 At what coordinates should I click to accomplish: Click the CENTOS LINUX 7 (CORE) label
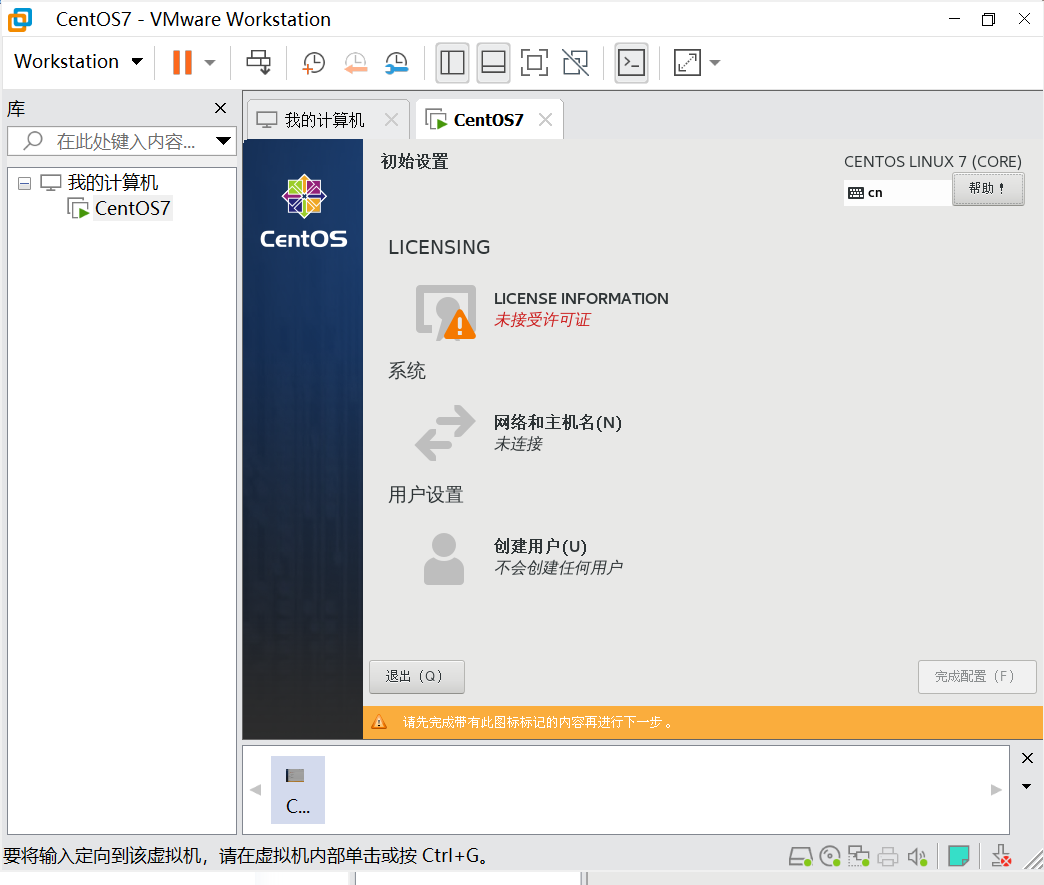933,162
